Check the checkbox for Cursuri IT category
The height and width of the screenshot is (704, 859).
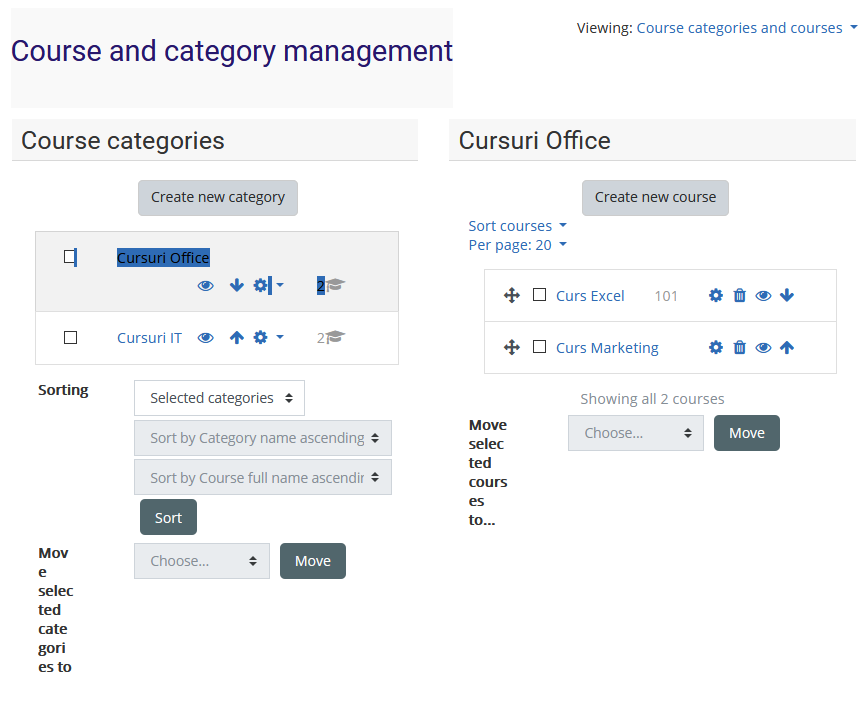(x=70, y=337)
